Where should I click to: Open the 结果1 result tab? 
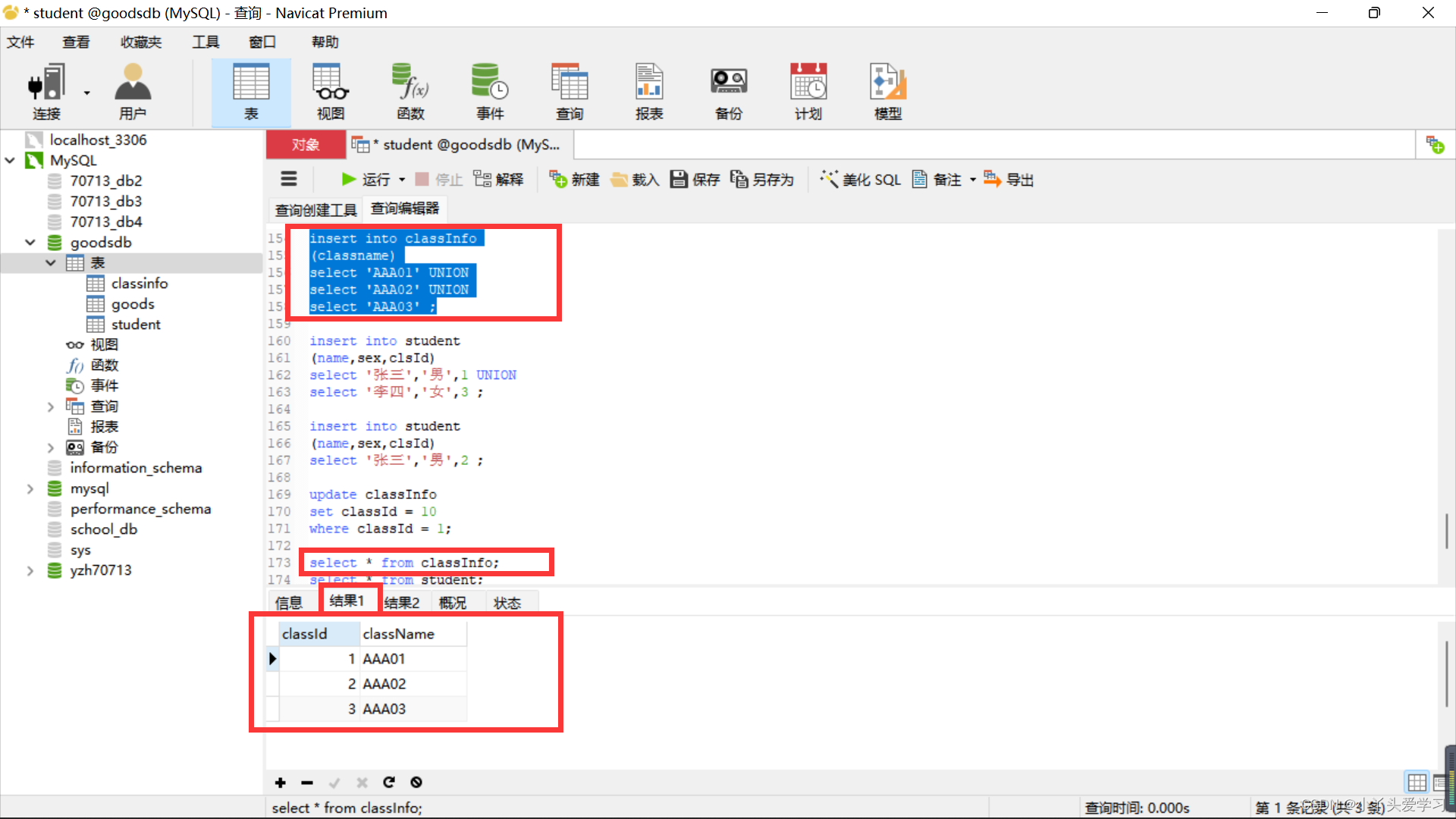tap(347, 601)
